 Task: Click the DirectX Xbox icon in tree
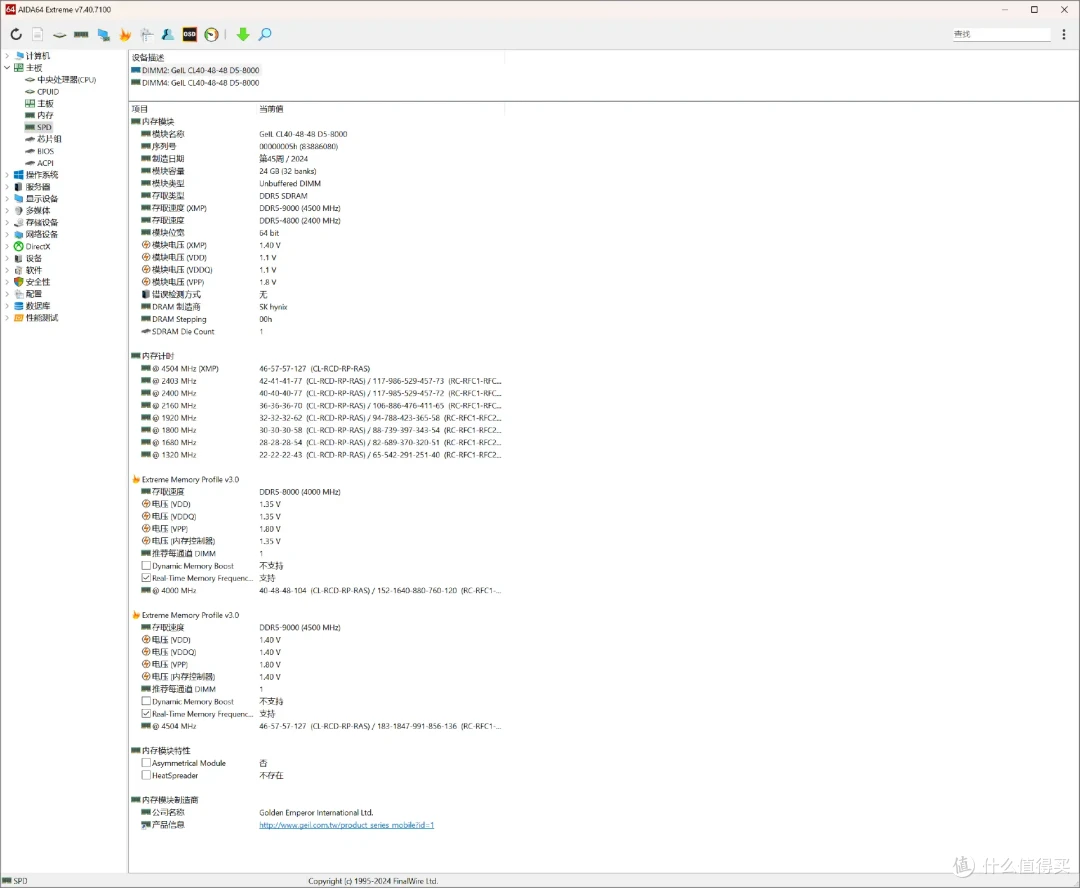(x=19, y=247)
